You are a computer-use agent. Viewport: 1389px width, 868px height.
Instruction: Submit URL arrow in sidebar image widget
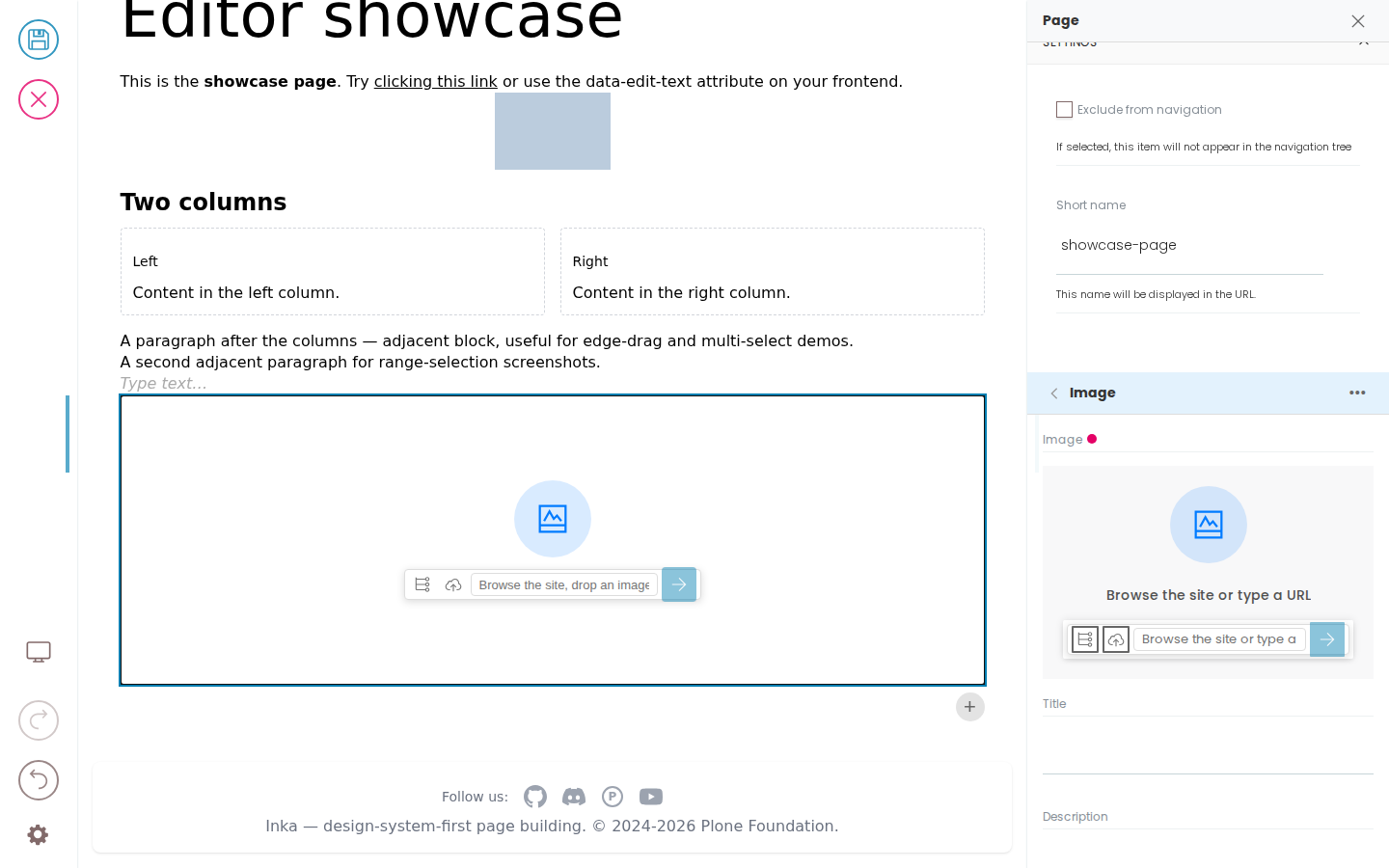click(1327, 639)
